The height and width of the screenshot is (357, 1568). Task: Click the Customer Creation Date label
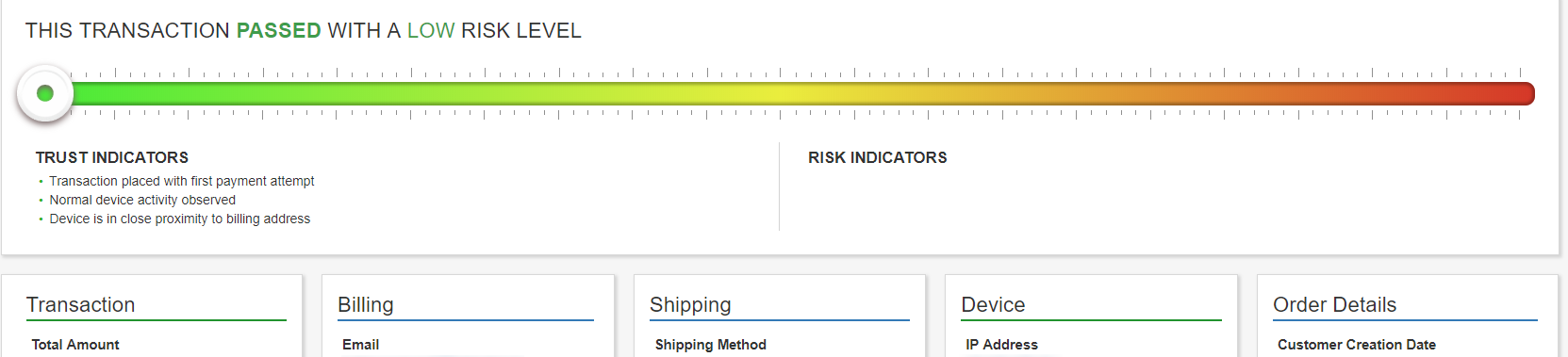tap(1357, 345)
